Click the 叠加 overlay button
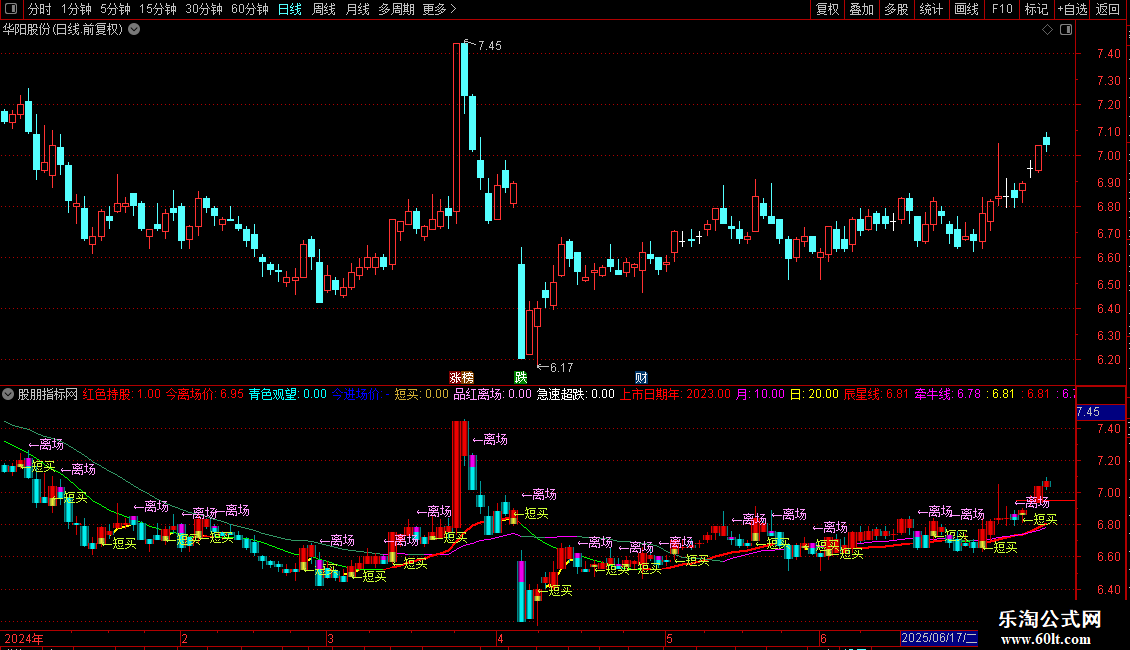 click(862, 9)
